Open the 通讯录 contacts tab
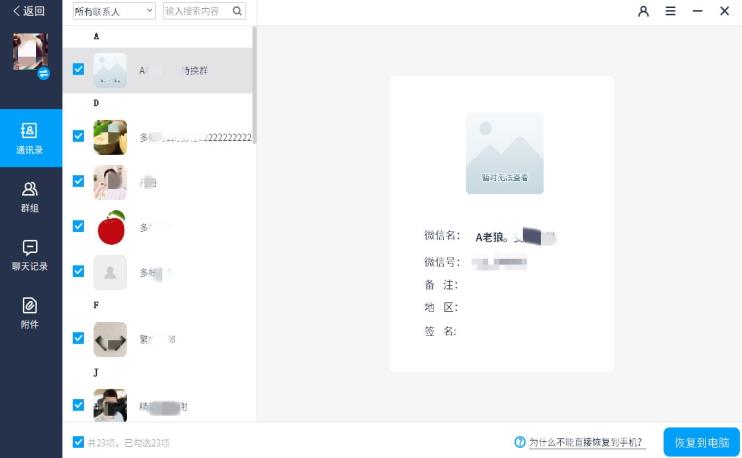This screenshot has width=742, height=458. click(x=31, y=138)
